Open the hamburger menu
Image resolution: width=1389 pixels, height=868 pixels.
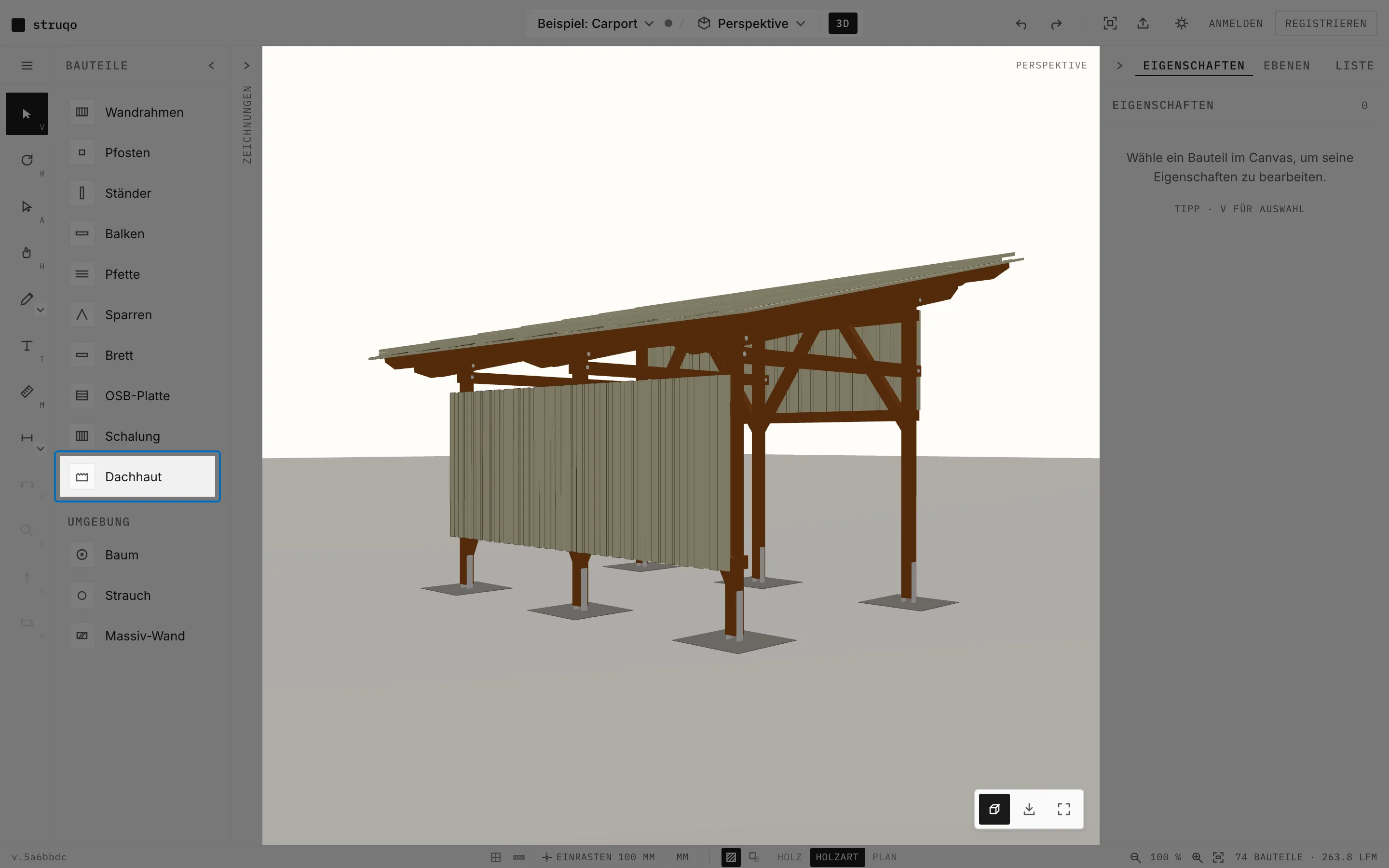(27, 66)
